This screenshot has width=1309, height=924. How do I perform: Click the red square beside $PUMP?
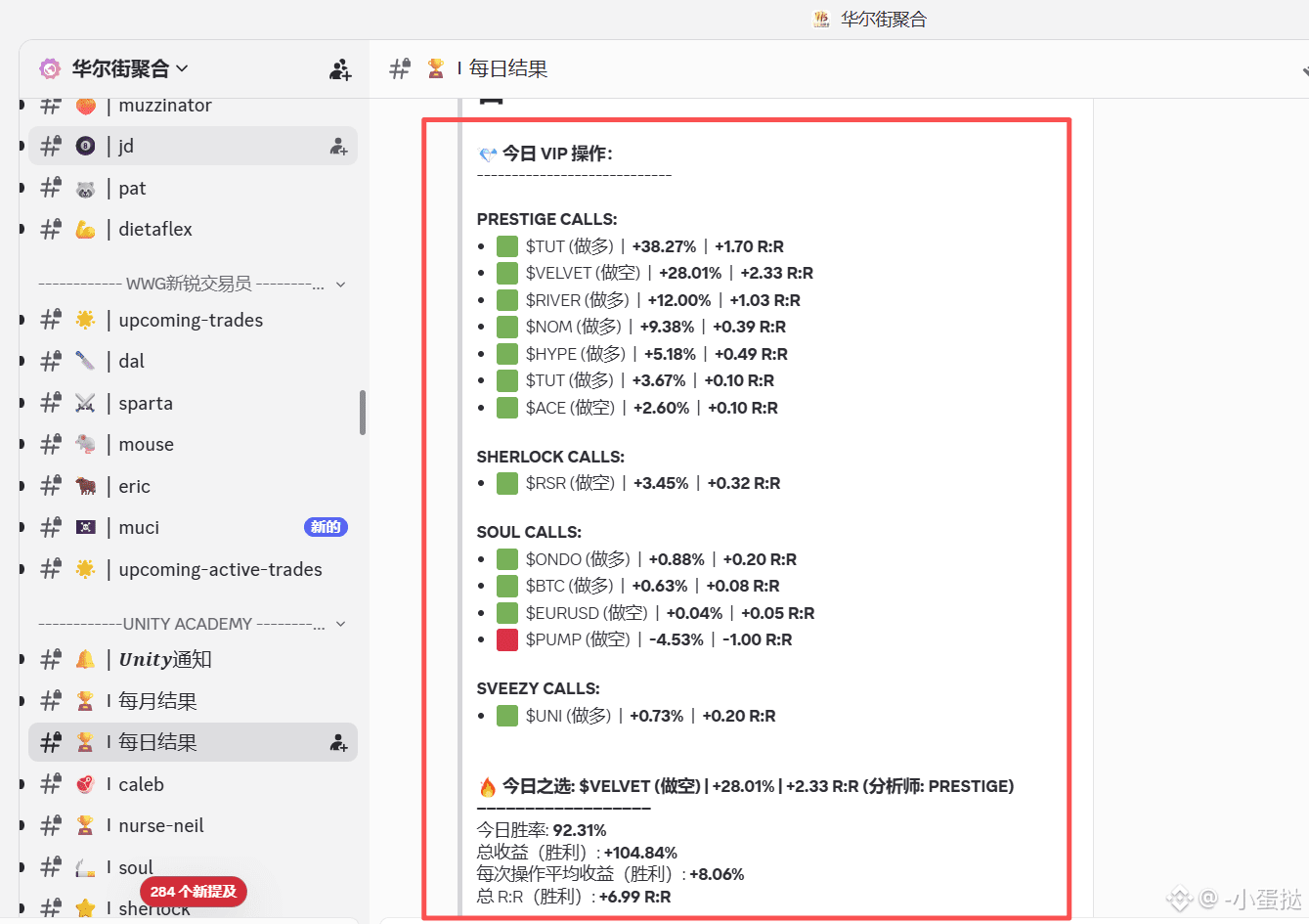click(507, 639)
